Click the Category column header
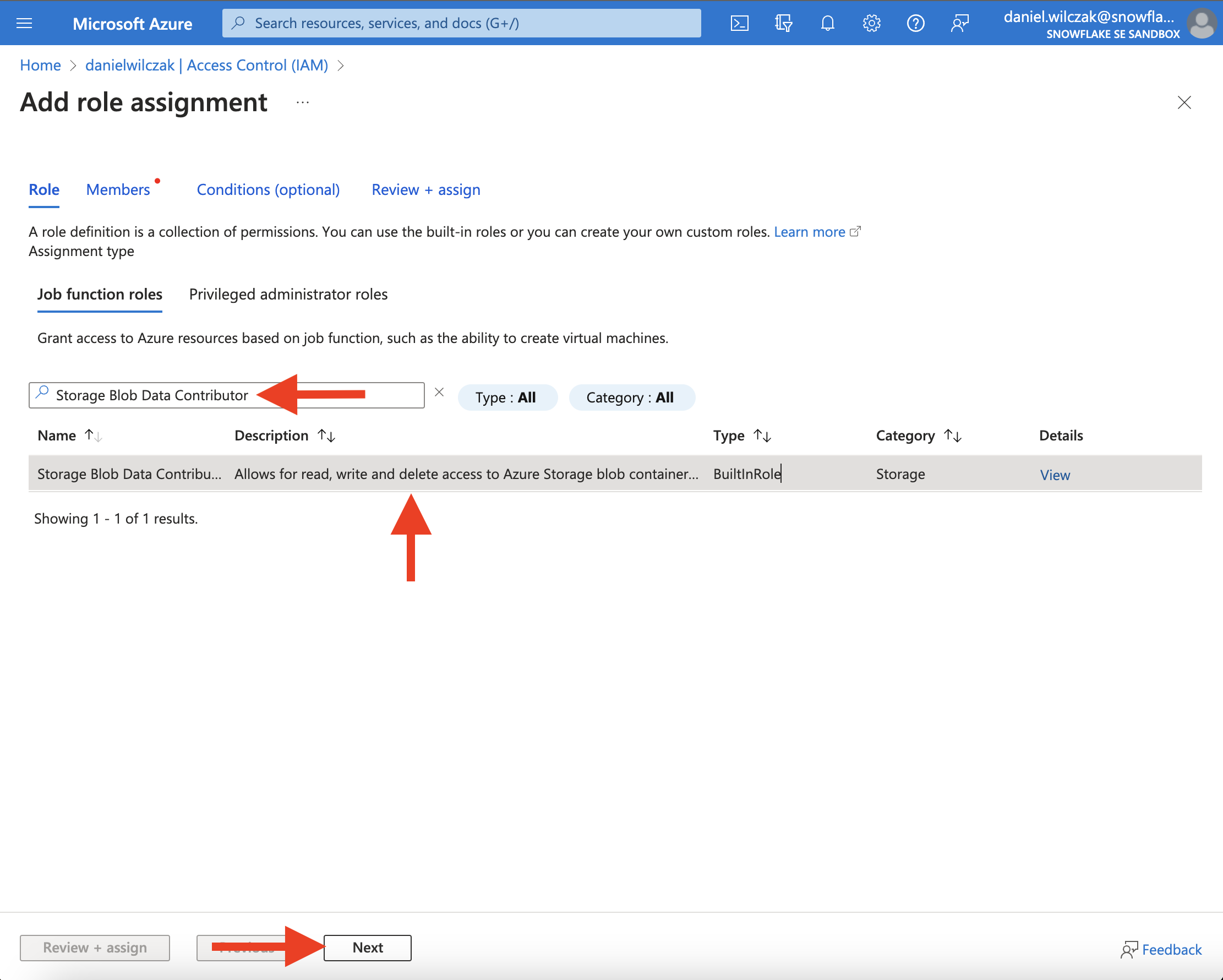Image resolution: width=1223 pixels, height=980 pixels. (905, 436)
